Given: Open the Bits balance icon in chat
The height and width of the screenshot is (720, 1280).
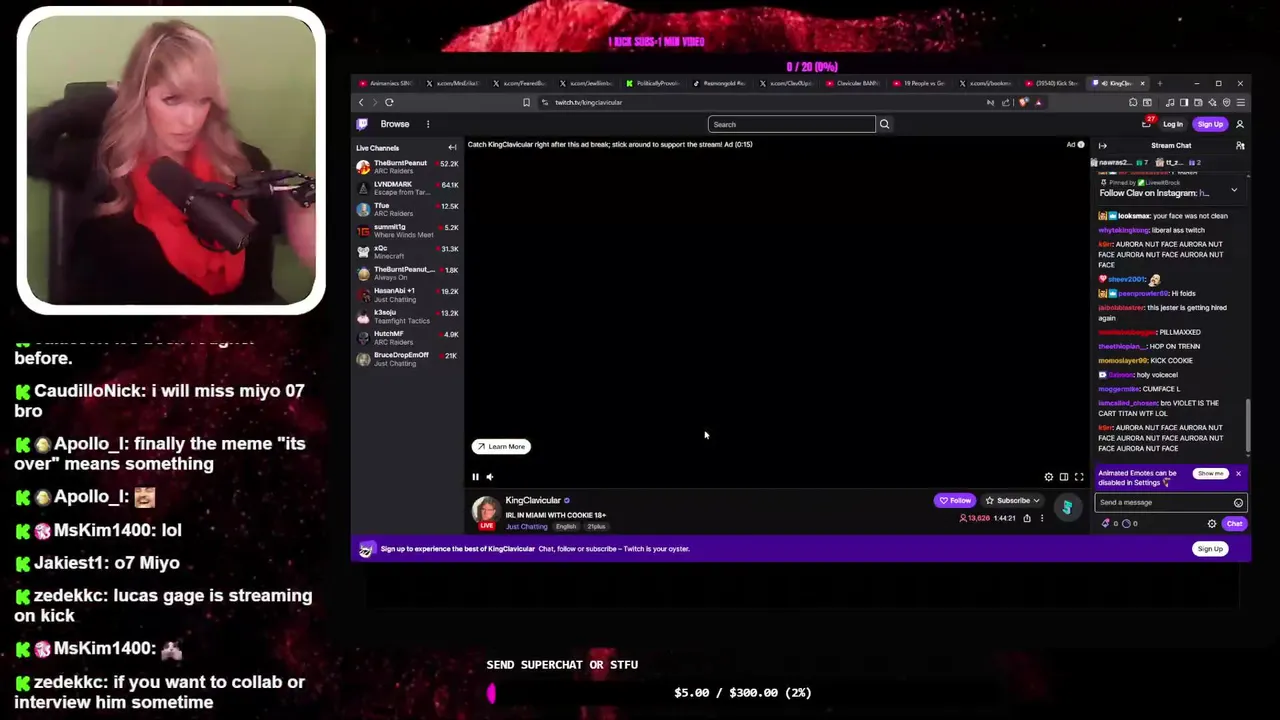Looking at the screenshot, I should tap(1107, 523).
